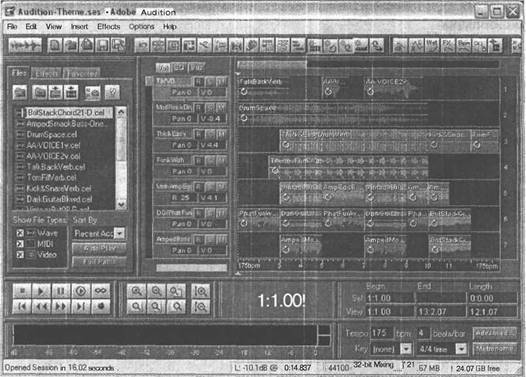Click the Zoom In Horizontally magnifier icon

tap(137, 291)
